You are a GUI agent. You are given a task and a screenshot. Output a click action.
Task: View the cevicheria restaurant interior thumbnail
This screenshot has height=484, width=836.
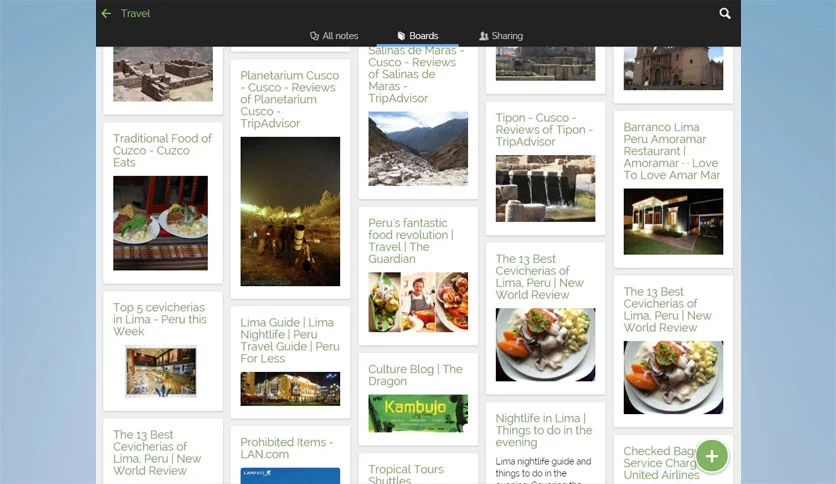pyautogui.click(x=160, y=371)
